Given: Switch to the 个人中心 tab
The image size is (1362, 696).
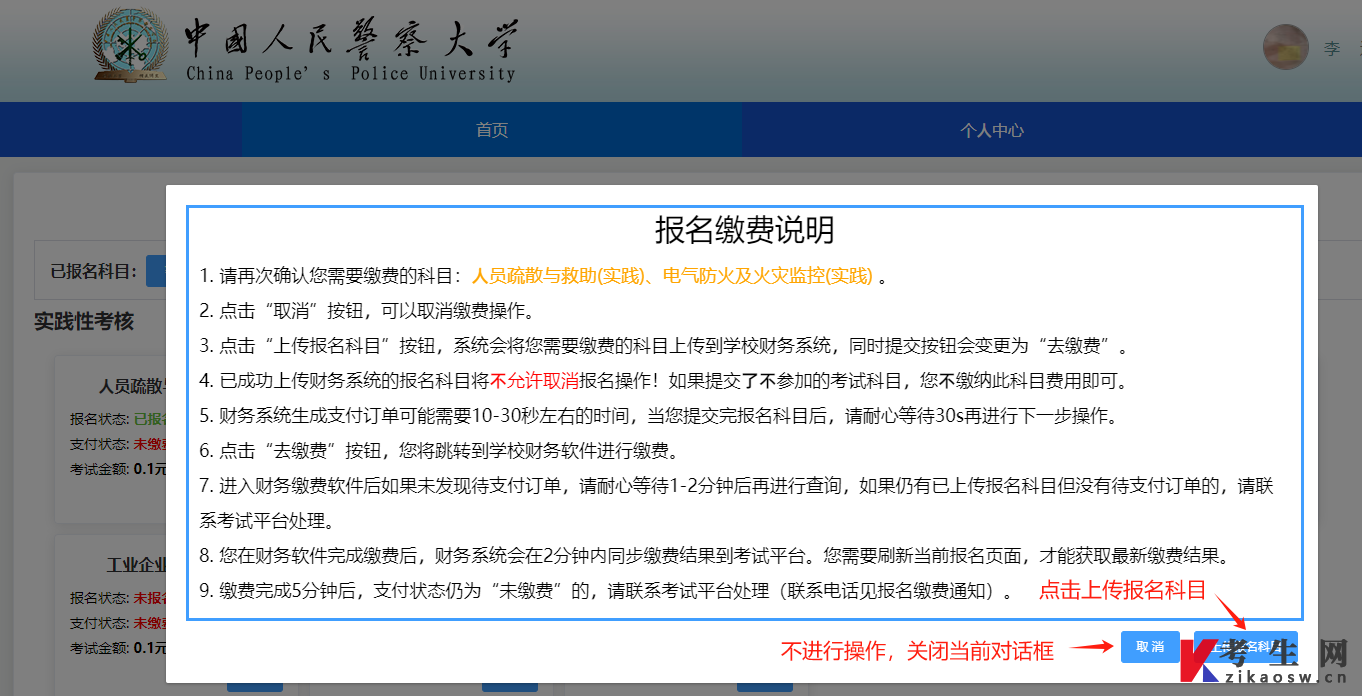Looking at the screenshot, I should tap(991, 130).
